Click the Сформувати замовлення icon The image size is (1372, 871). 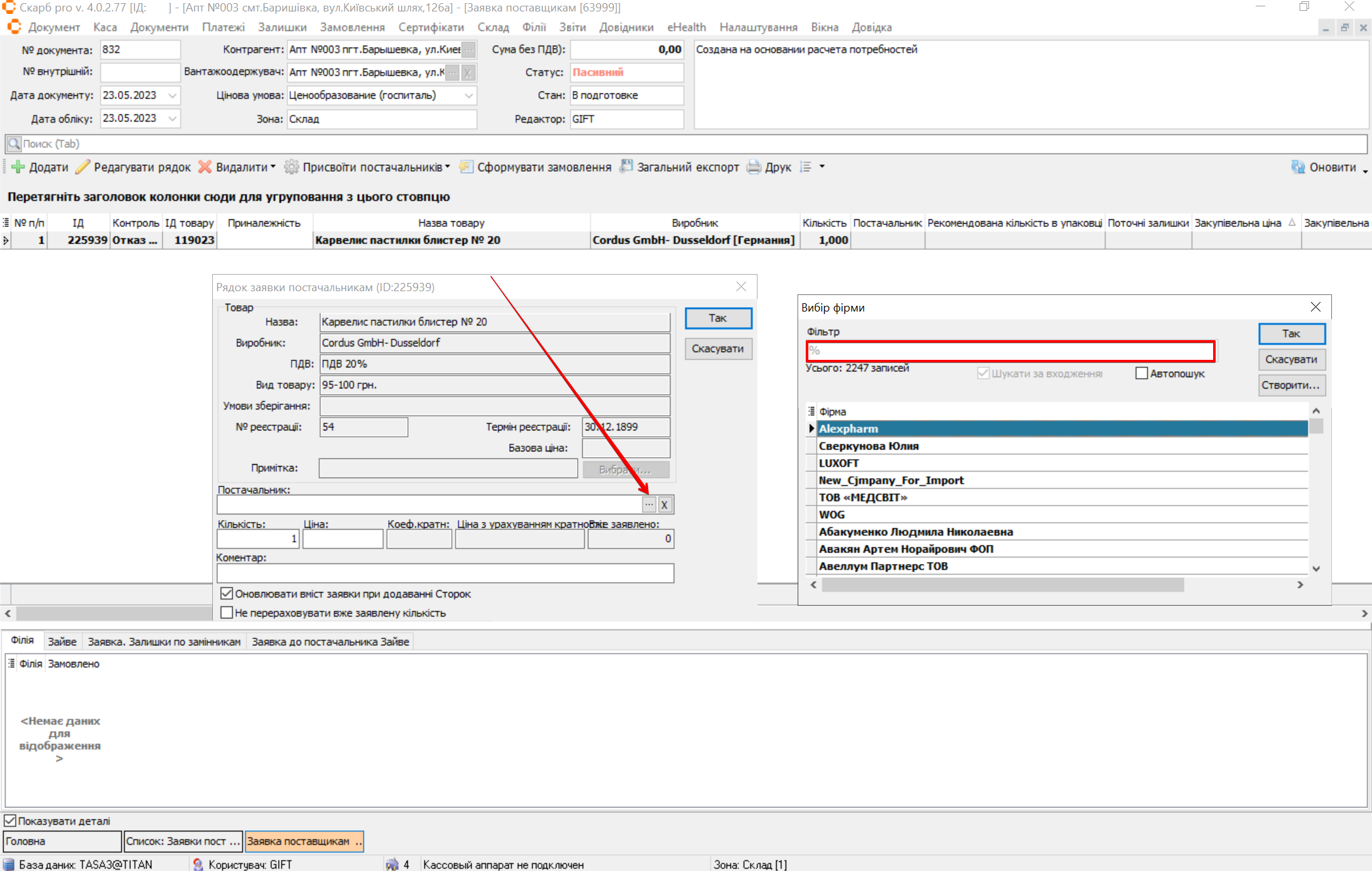point(466,167)
